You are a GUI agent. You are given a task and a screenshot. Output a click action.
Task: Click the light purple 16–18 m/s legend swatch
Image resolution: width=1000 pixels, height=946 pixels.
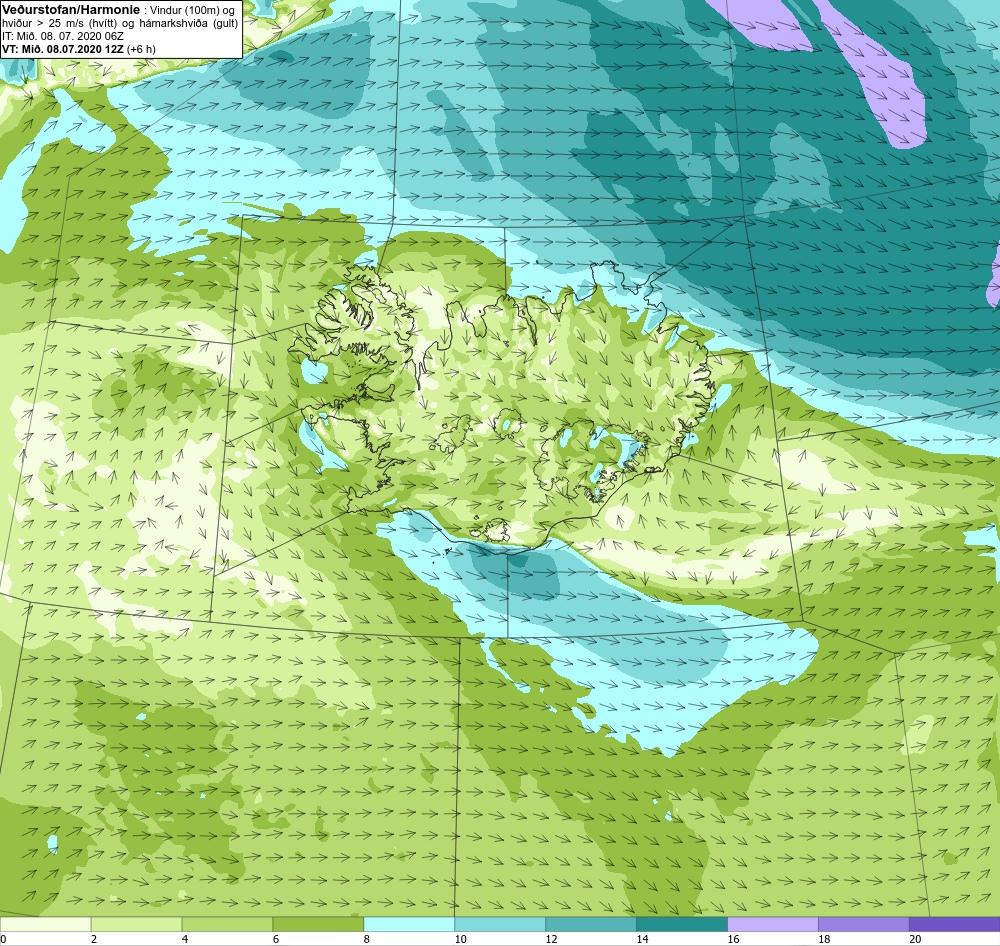click(772, 924)
